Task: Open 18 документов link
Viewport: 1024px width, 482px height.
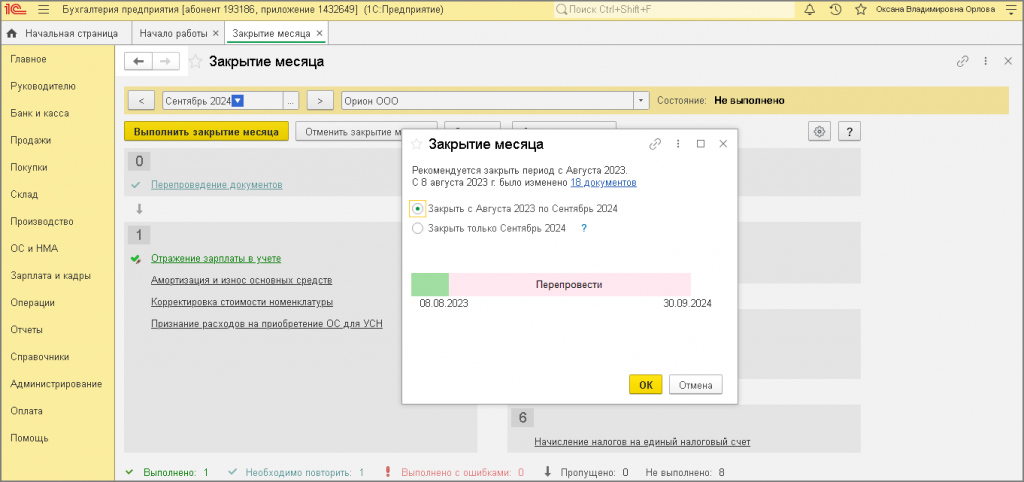Action: click(x=603, y=183)
